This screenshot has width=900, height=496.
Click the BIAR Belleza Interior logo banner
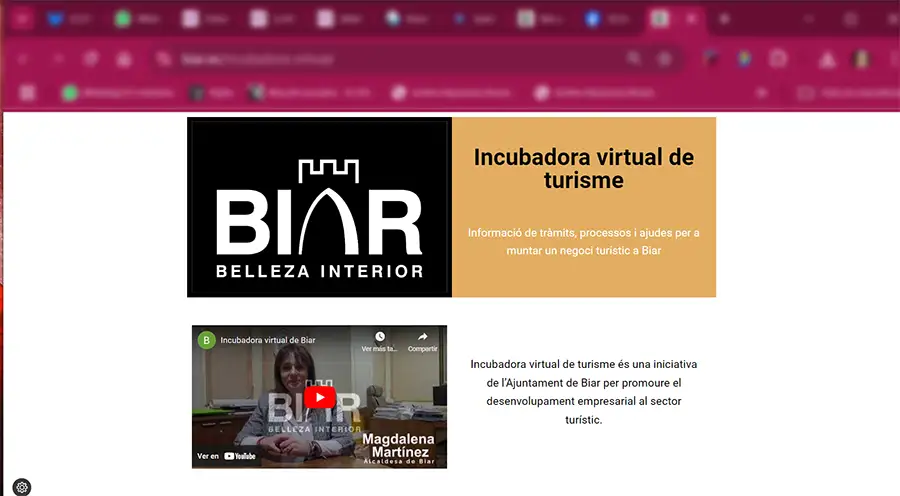pos(319,207)
